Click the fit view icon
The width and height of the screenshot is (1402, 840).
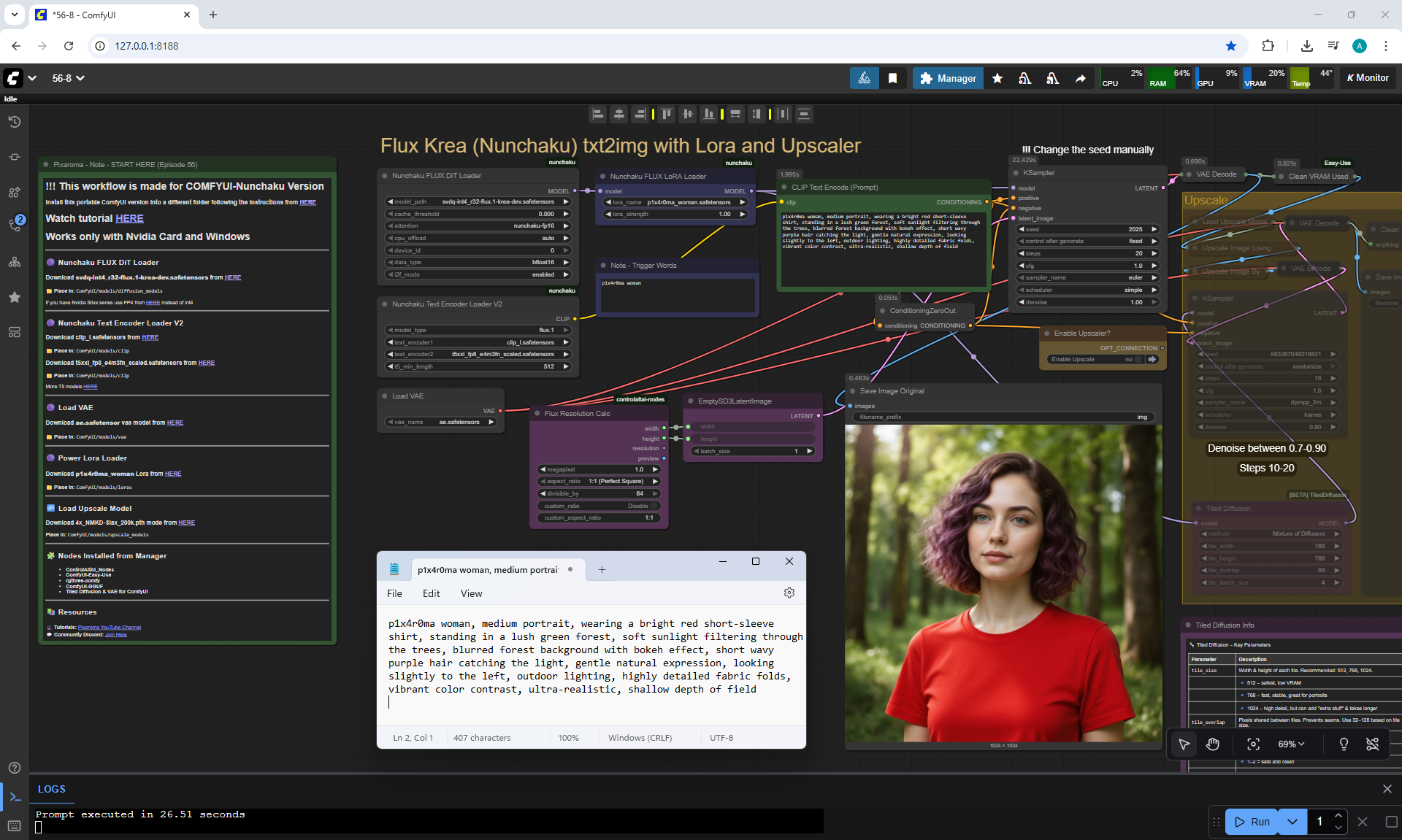click(x=1253, y=744)
